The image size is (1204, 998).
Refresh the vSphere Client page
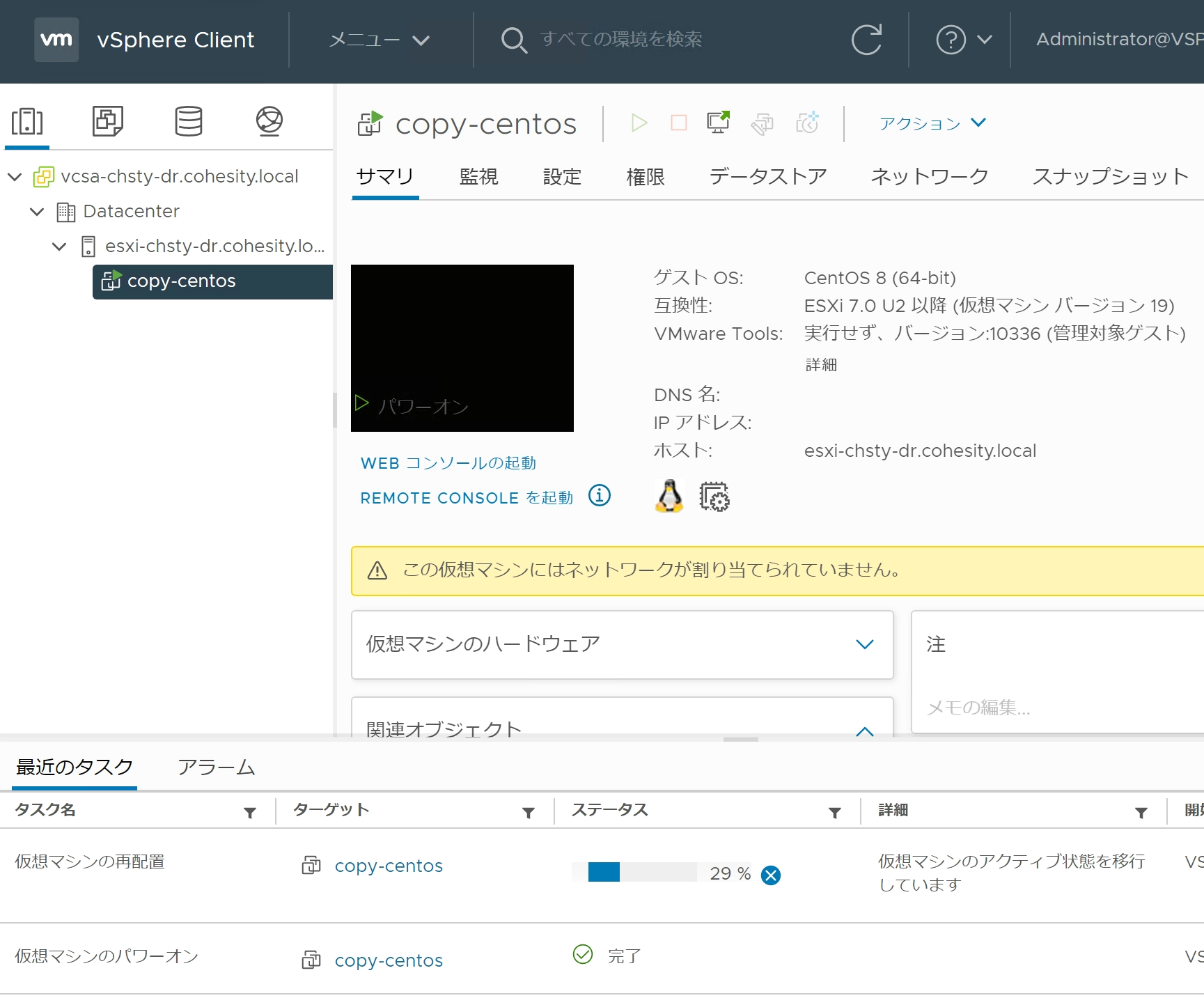pyautogui.click(x=867, y=40)
